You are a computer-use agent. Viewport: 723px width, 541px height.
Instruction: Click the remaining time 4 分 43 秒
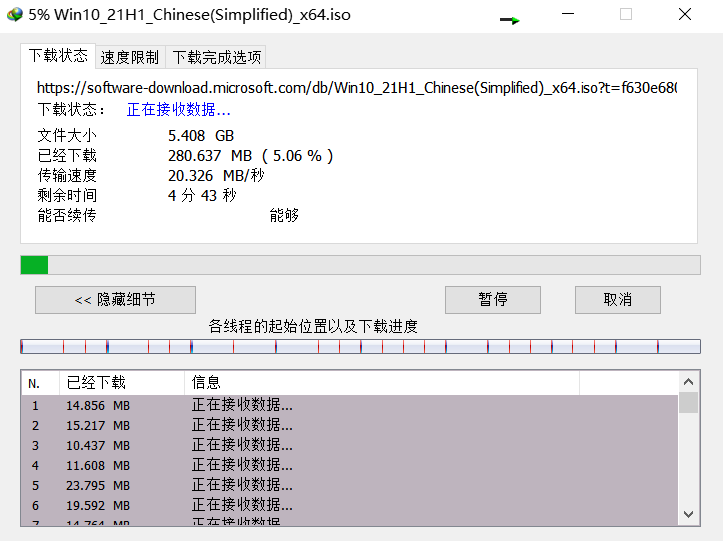(202, 196)
